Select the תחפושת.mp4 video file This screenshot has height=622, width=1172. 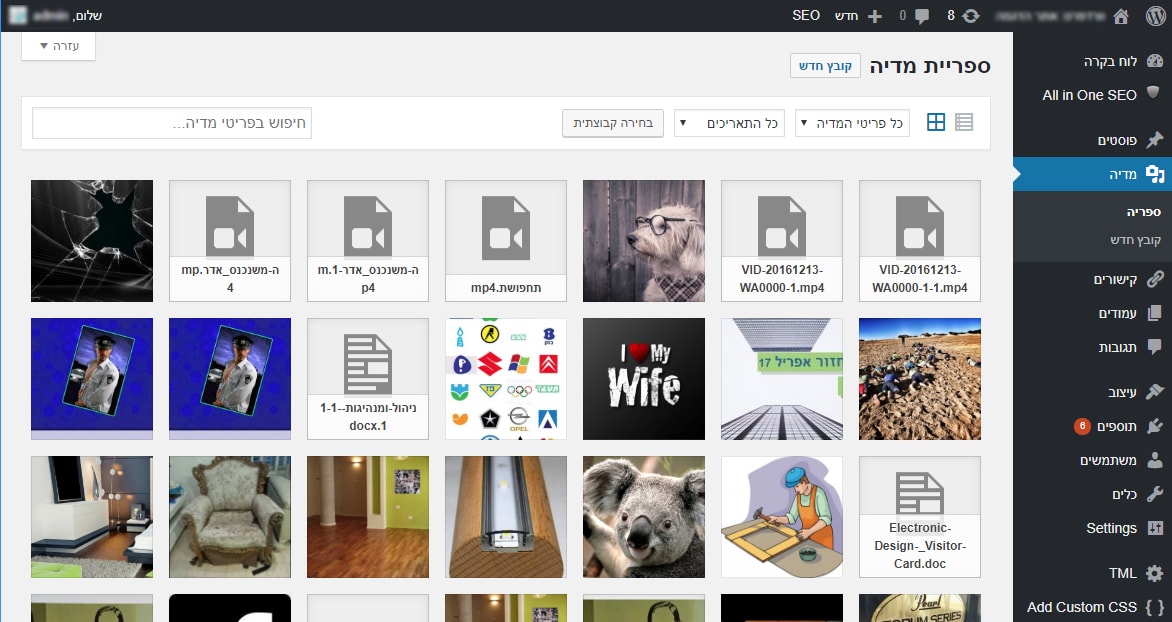(x=506, y=241)
